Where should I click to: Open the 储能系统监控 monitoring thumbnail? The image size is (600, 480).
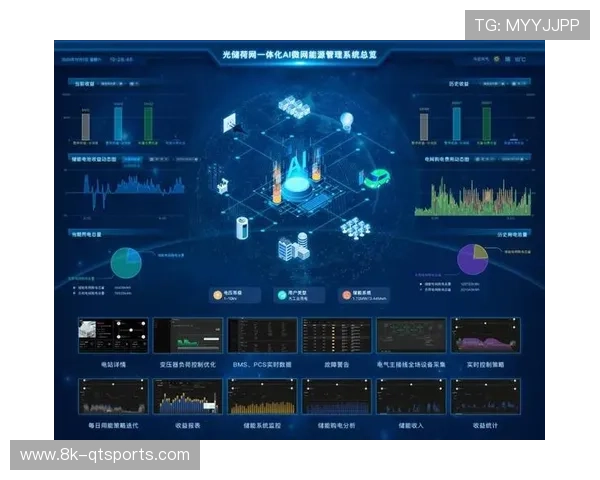(262, 396)
